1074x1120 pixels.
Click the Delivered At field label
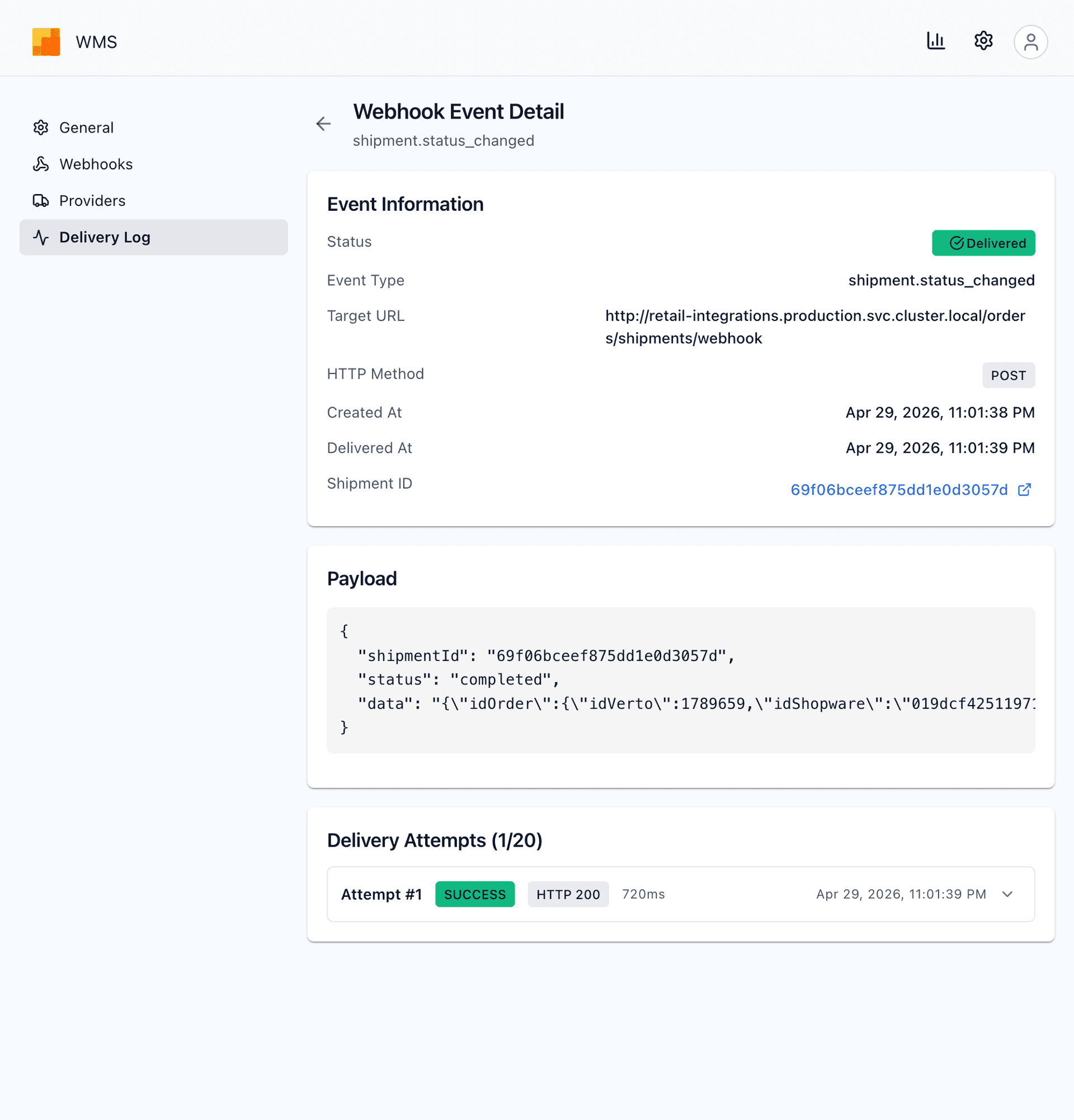pyautogui.click(x=369, y=448)
